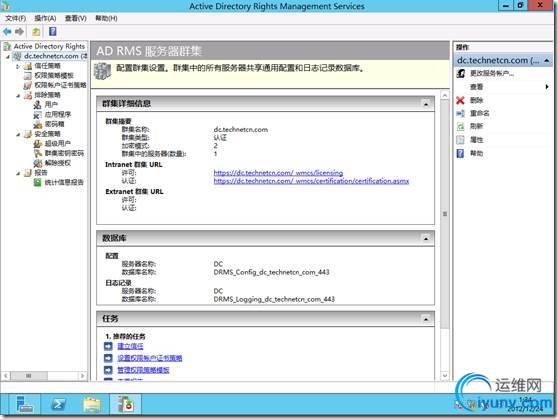Image resolution: width=558 pixels, height=419 pixels.
Task: Collapse the 排除策略 tree arrow
Action: click(x=18, y=95)
